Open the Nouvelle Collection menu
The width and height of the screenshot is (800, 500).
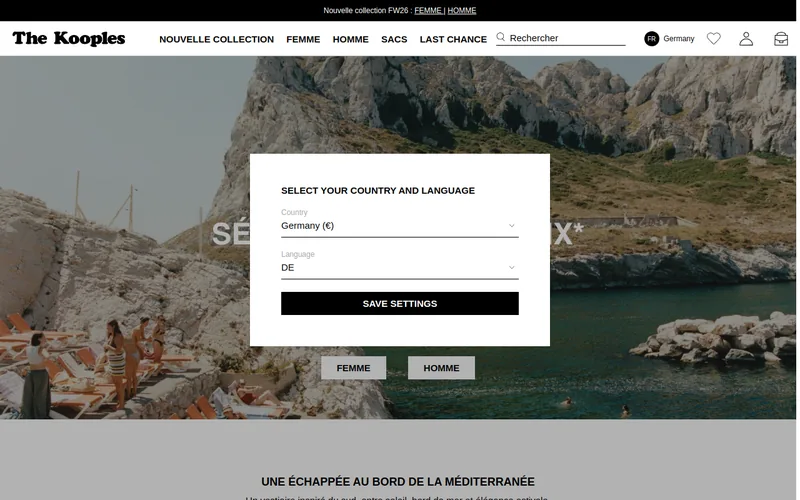click(217, 39)
